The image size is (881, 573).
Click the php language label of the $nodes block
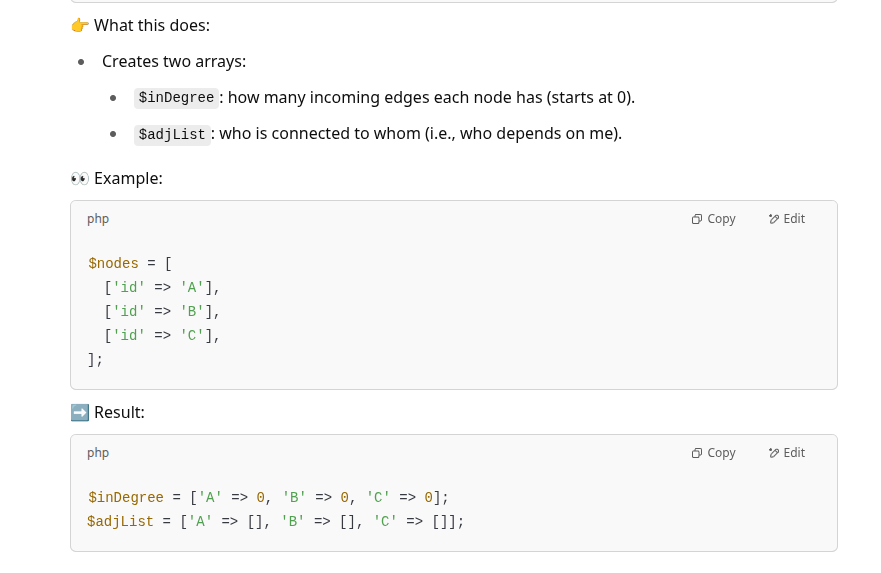tap(98, 219)
